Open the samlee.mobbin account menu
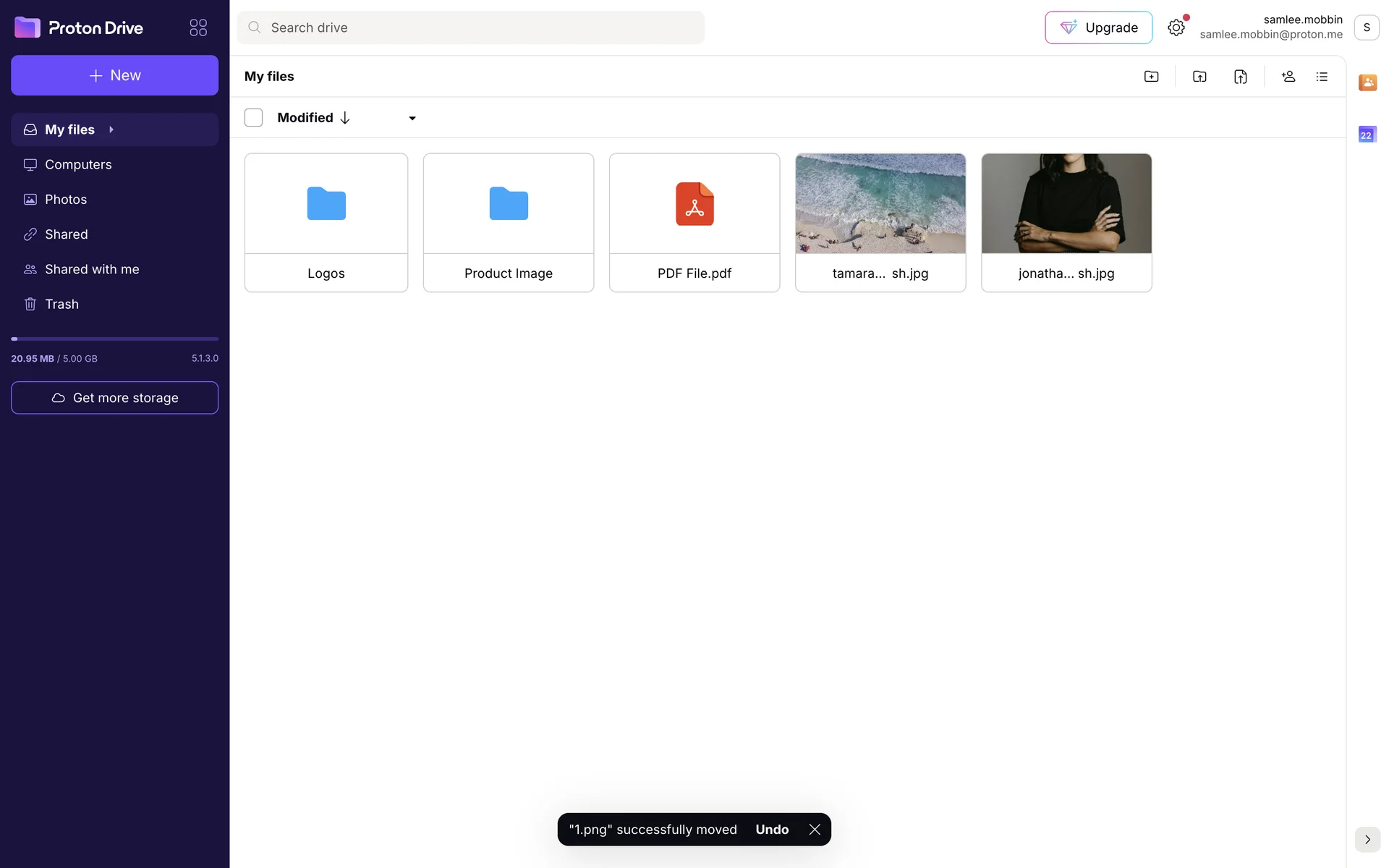The image size is (1389, 868). click(x=1366, y=27)
